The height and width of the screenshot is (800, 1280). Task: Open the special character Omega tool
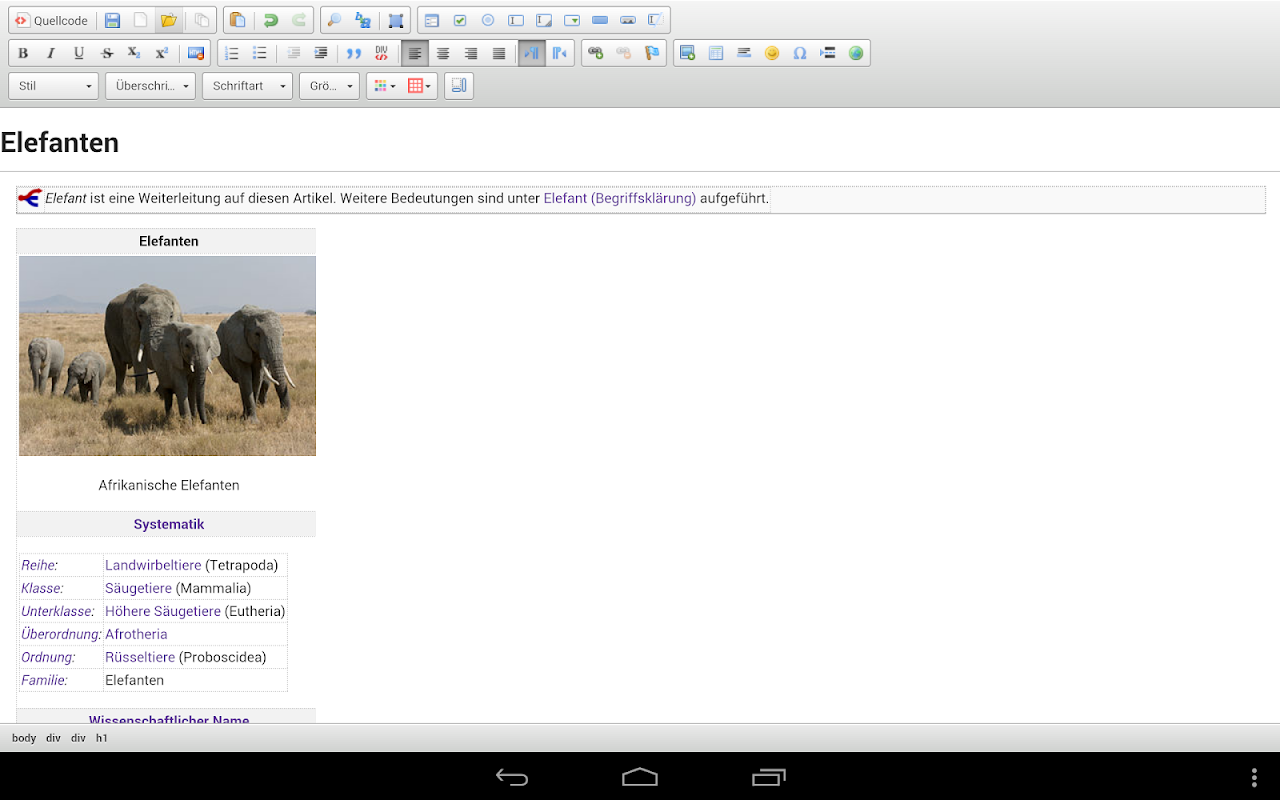[x=800, y=53]
